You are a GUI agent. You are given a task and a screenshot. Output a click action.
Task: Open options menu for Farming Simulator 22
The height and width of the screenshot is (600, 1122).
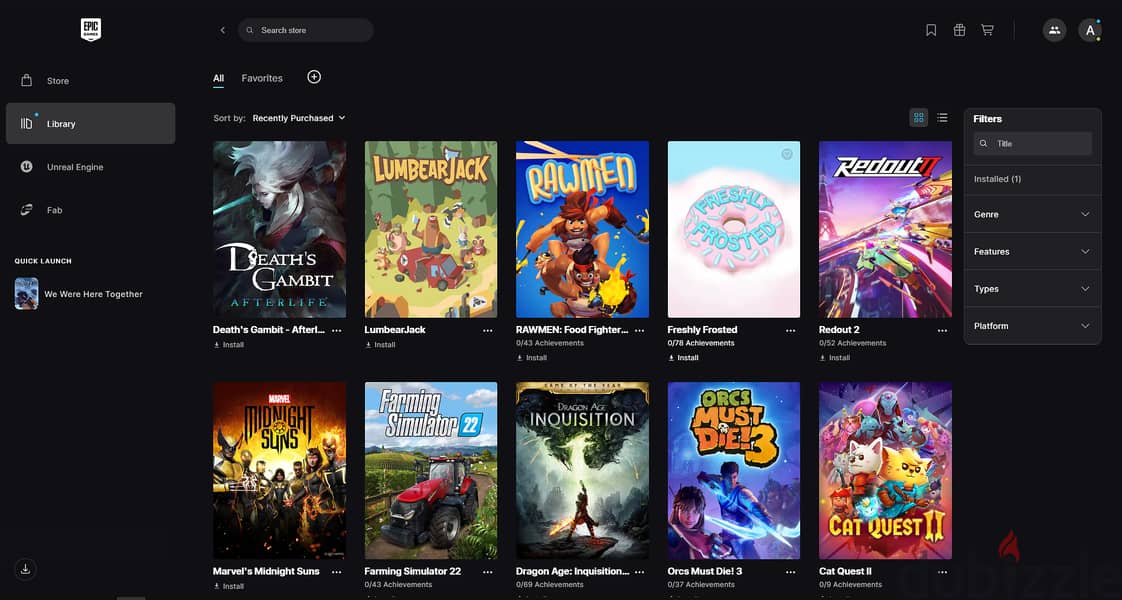click(488, 572)
